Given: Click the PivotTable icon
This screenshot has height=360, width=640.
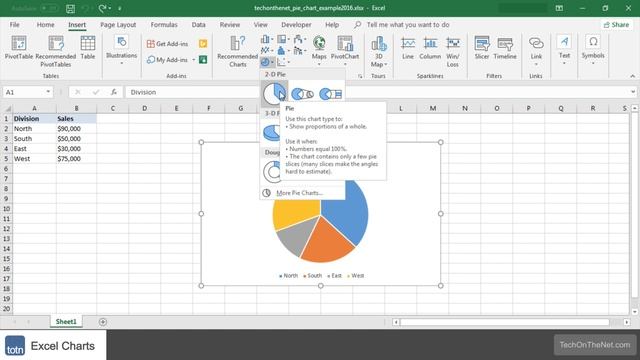Looking at the screenshot, I should click(19, 48).
